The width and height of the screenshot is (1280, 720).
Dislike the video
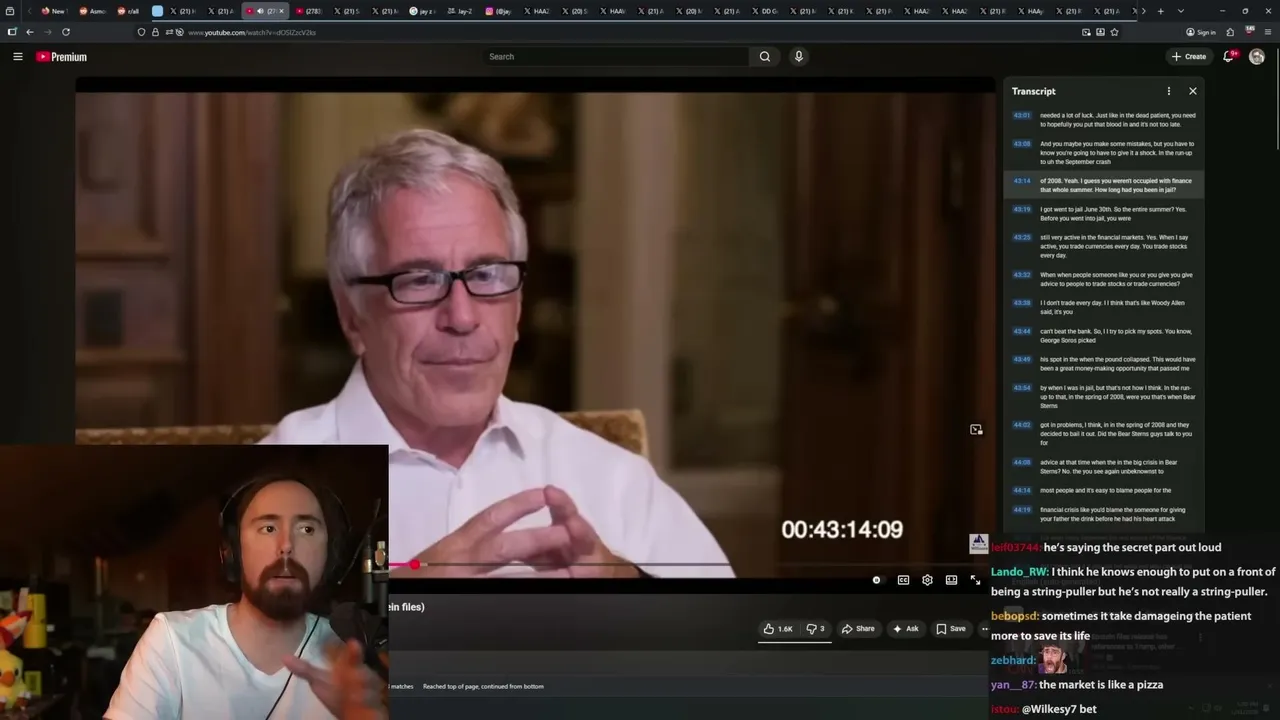click(815, 629)
